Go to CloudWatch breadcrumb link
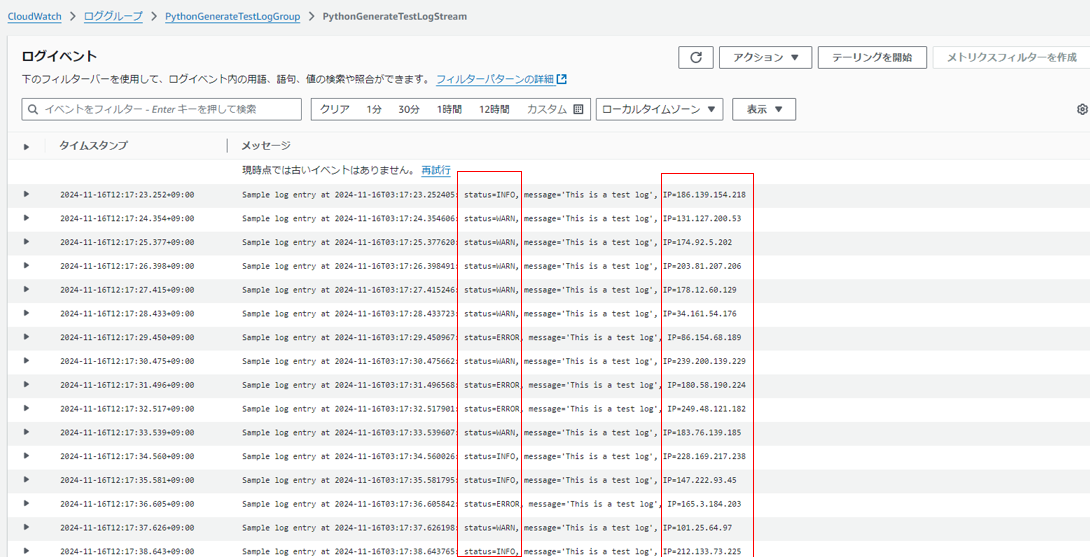Screen dimensions: 1090x557 pyautogui.click(x=34, y=16)
